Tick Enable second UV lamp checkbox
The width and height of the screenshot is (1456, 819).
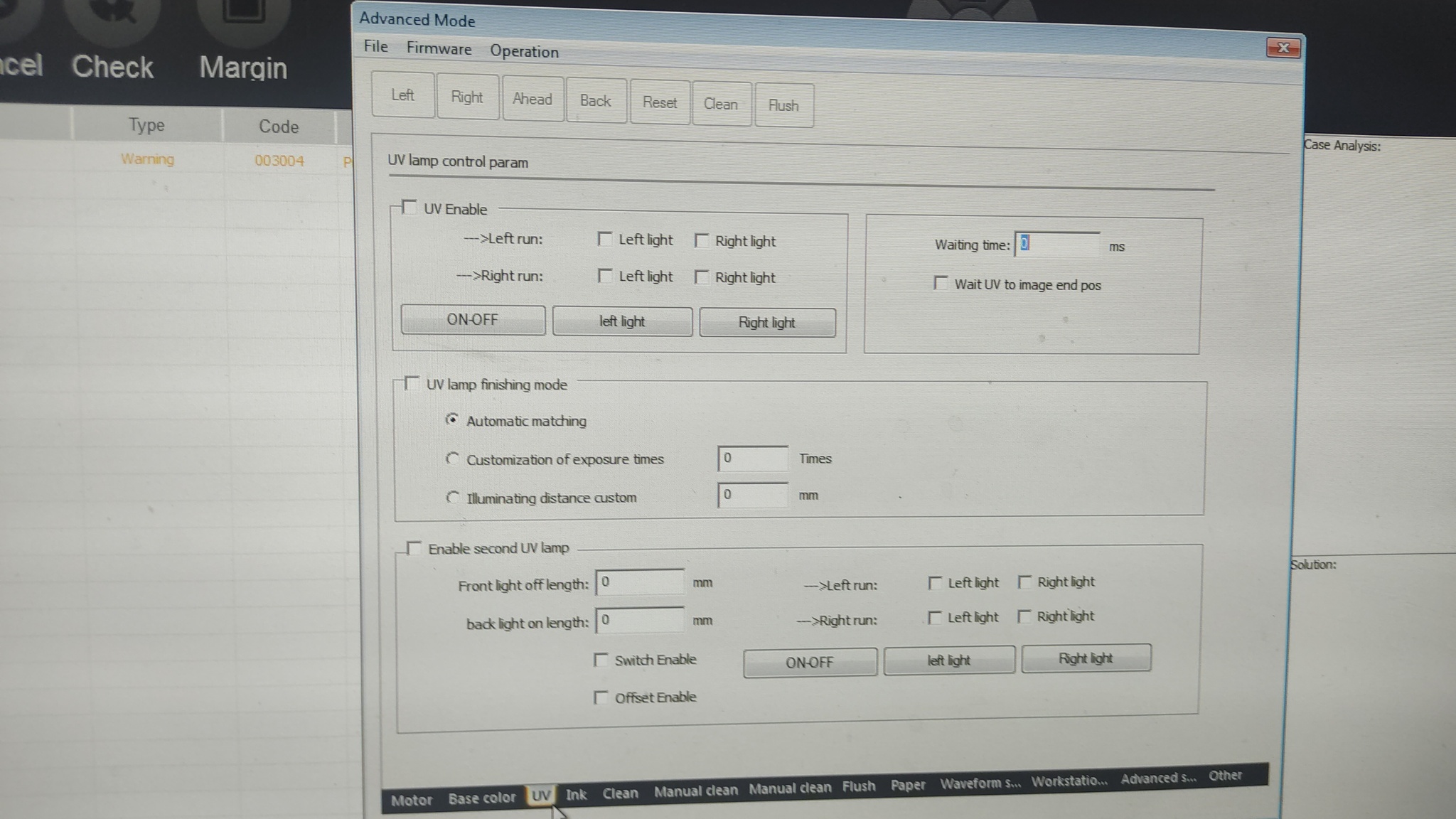(414, 547)
